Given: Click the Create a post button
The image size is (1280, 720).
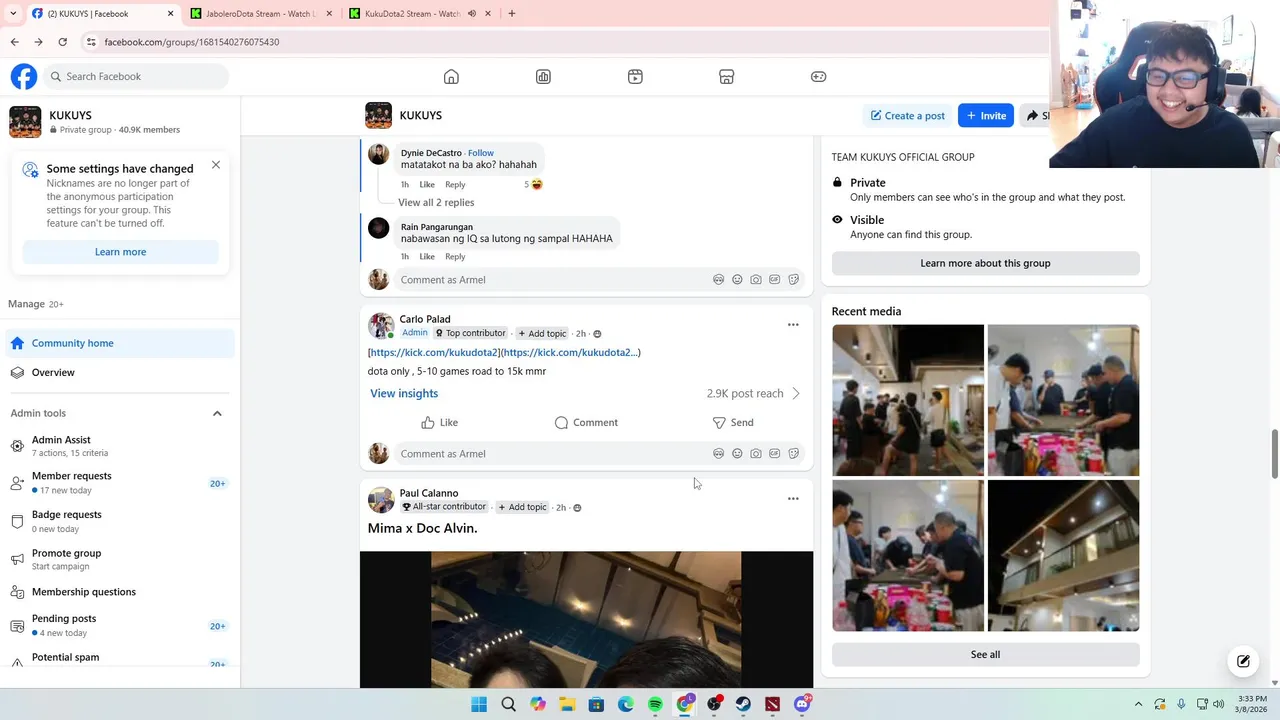Looking at the screenshot, I should click(x=908, y=116).
